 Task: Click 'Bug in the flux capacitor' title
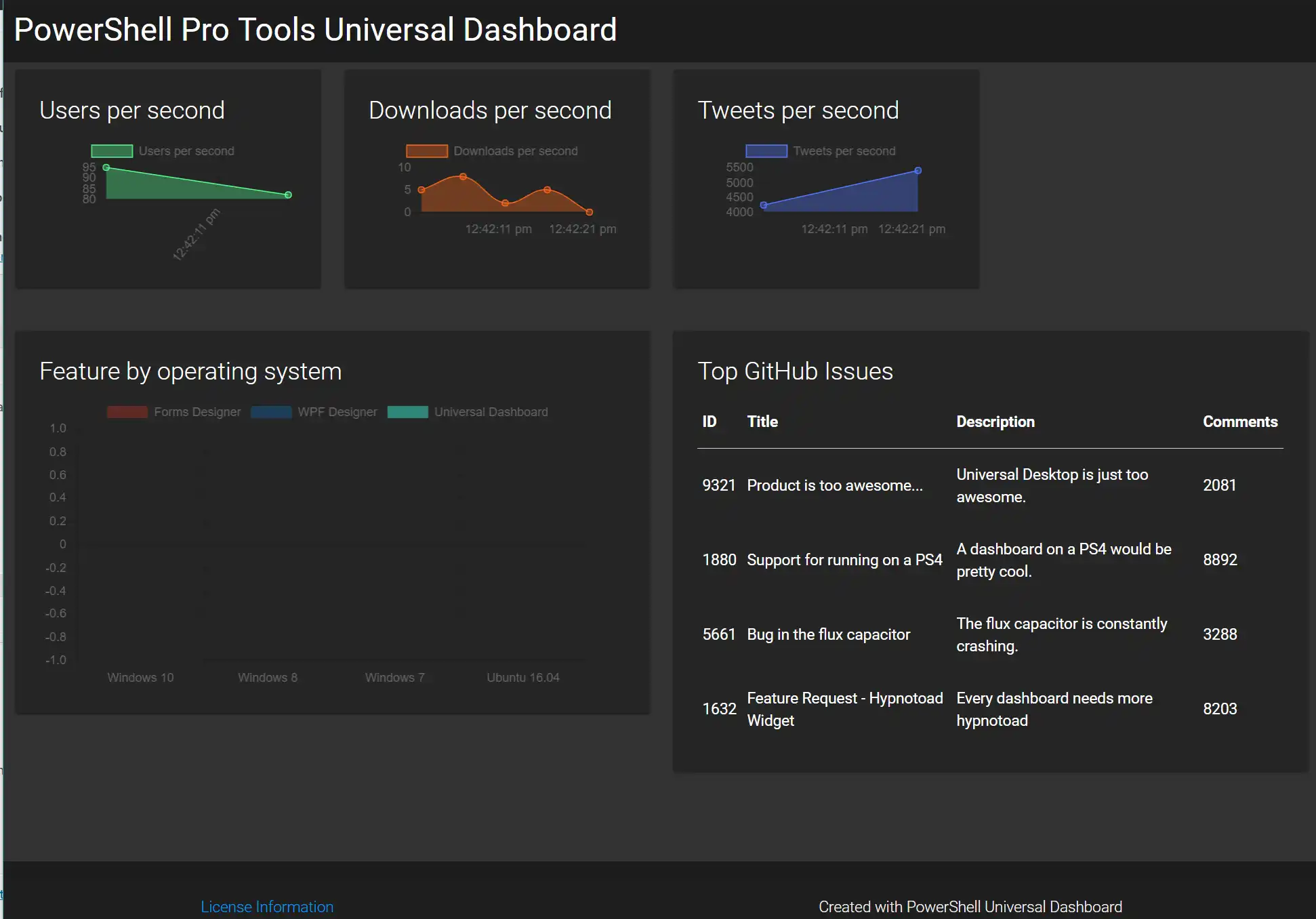(x=828, y=634)
